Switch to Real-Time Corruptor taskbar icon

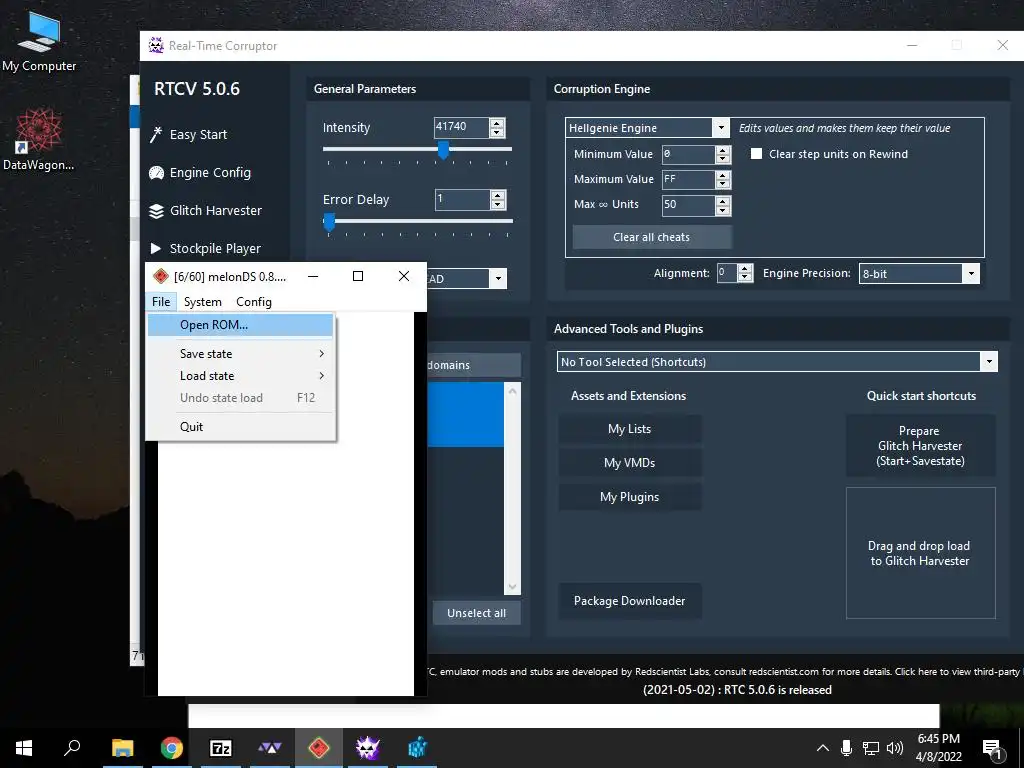(x=368, y=748)
